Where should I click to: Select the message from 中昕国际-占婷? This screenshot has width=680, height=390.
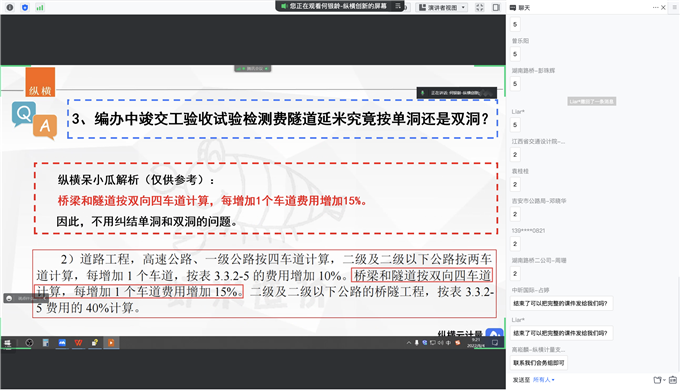(561, 303)
